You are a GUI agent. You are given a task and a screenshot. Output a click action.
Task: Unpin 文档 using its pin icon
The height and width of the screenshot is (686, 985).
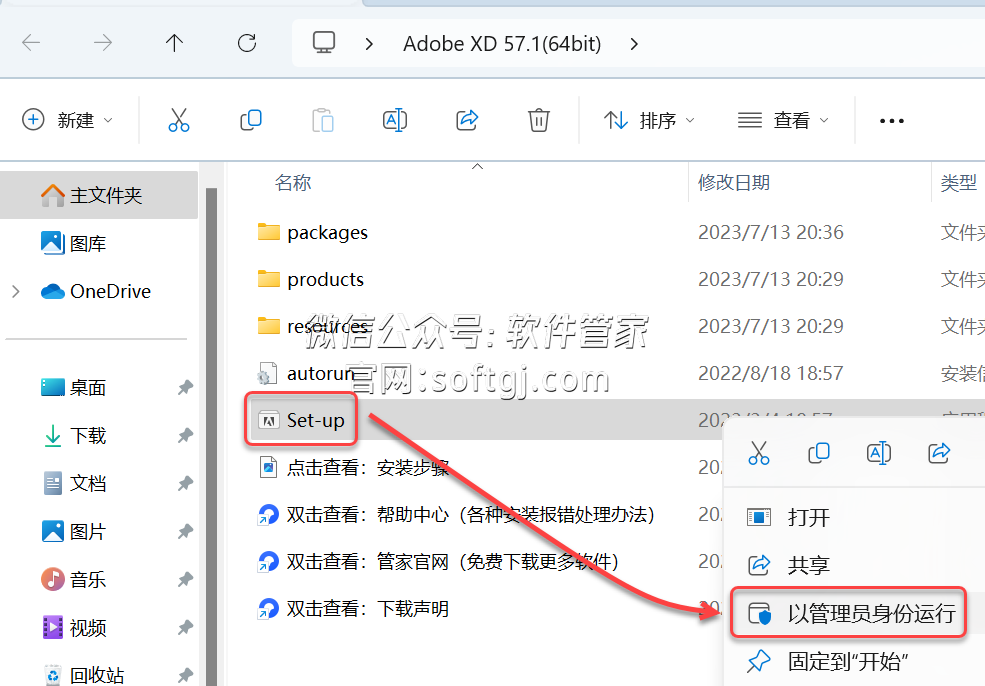pos(185,483)
